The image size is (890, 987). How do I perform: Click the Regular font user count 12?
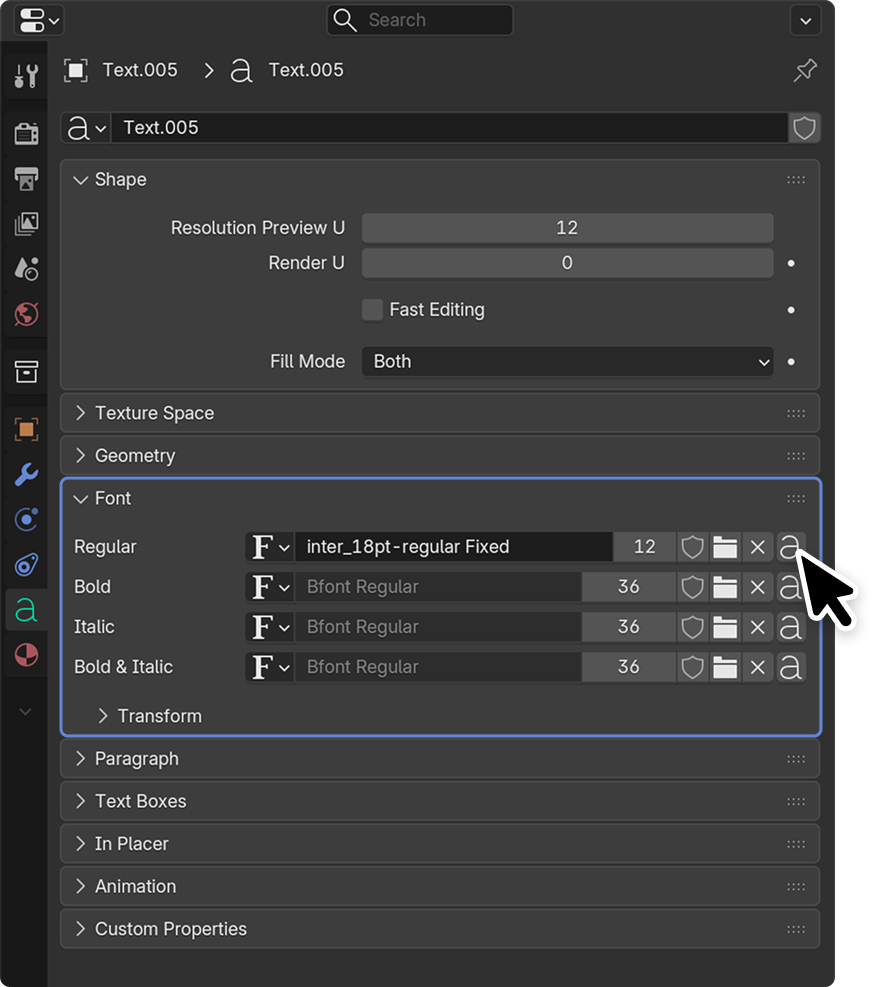[x=645, y=547]
